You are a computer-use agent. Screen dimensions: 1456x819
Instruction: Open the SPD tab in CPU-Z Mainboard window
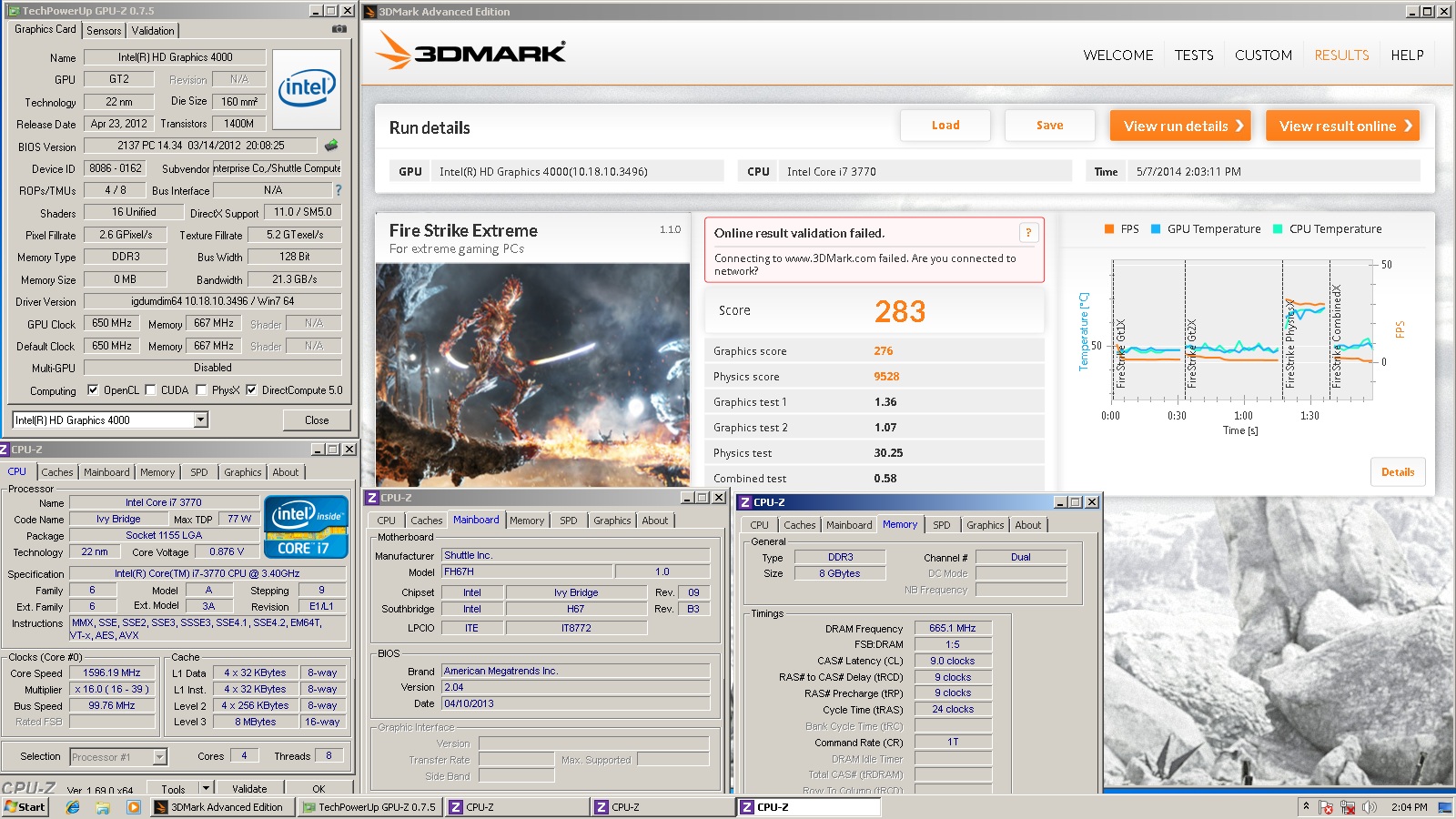coord(569,521)
